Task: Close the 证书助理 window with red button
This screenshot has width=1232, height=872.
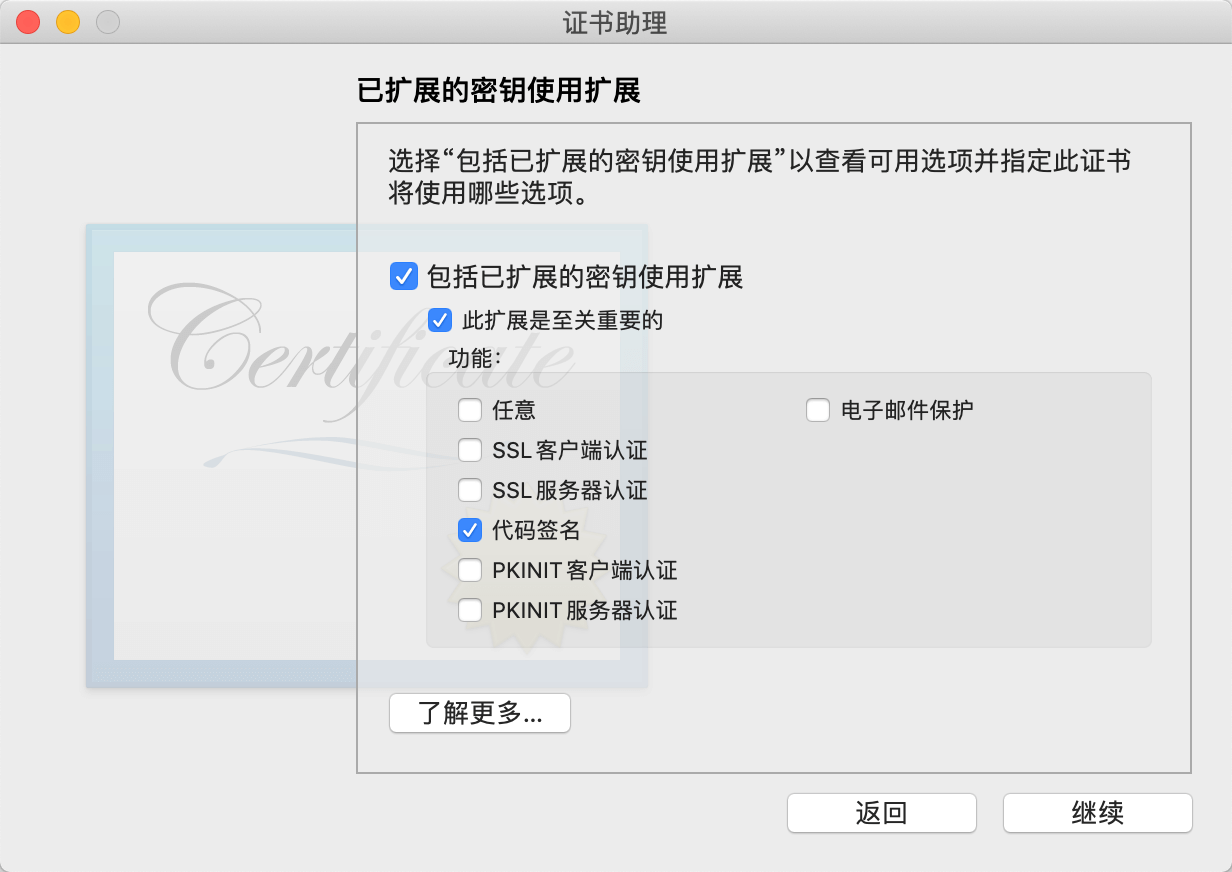Action: (x=28, y=22)
